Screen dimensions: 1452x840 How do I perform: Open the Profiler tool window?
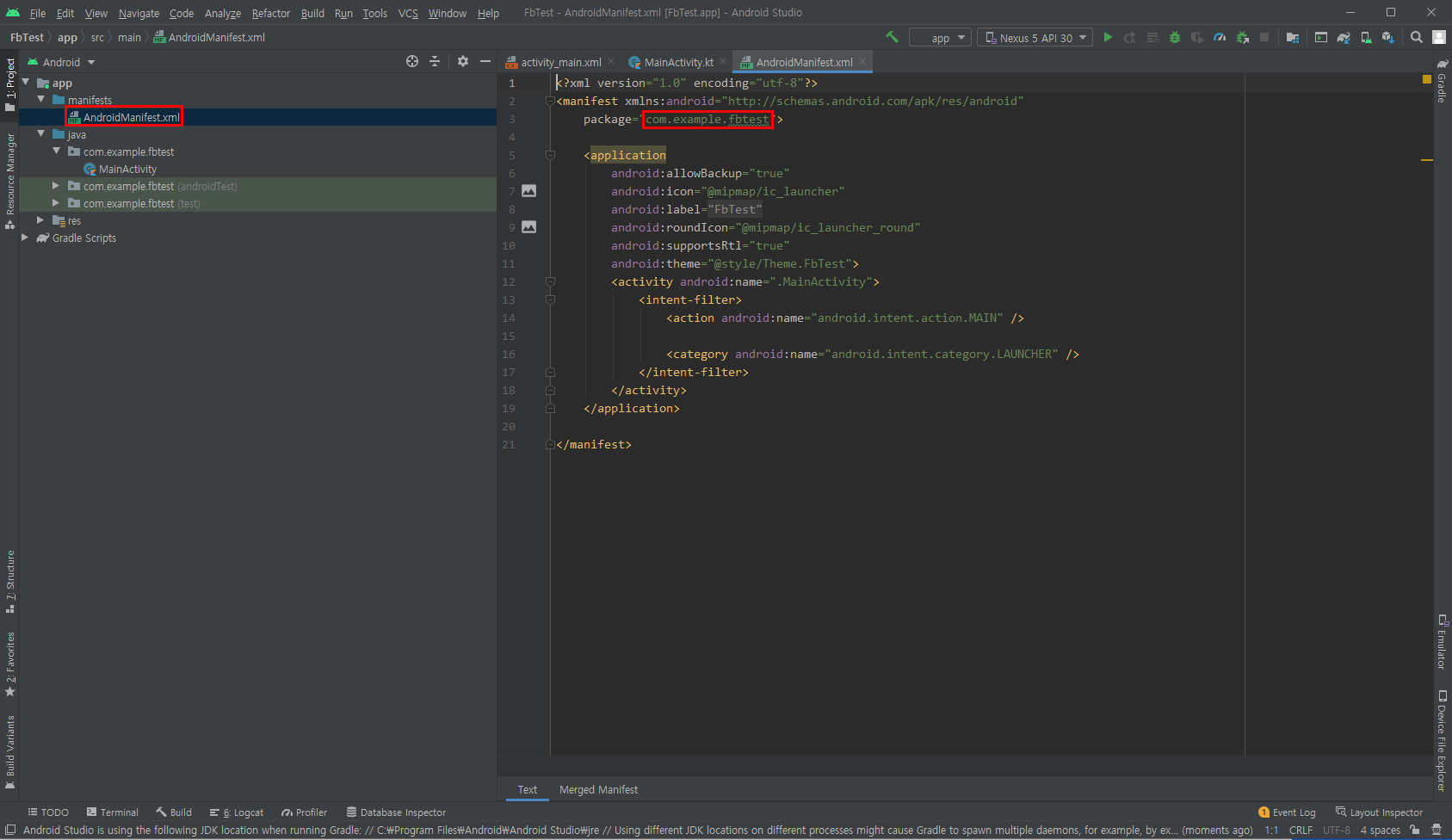pyautogui.click(x=305, y=812)
